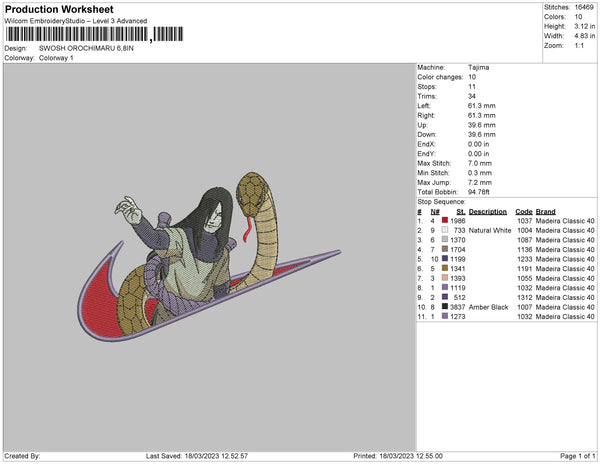Click the Amber Black 3837 color swatch
Viewport: 600px width, 464px height.
(x=445, y=306)
